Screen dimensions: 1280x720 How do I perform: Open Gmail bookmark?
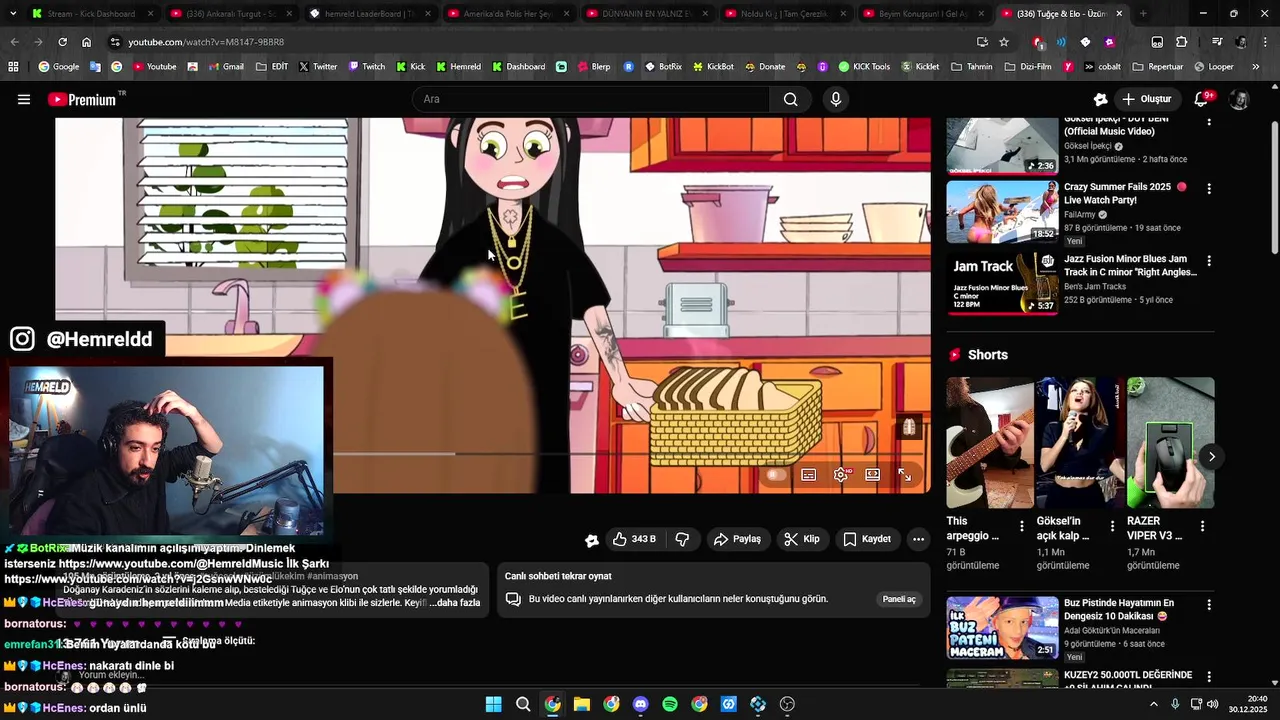coord(225,67)
